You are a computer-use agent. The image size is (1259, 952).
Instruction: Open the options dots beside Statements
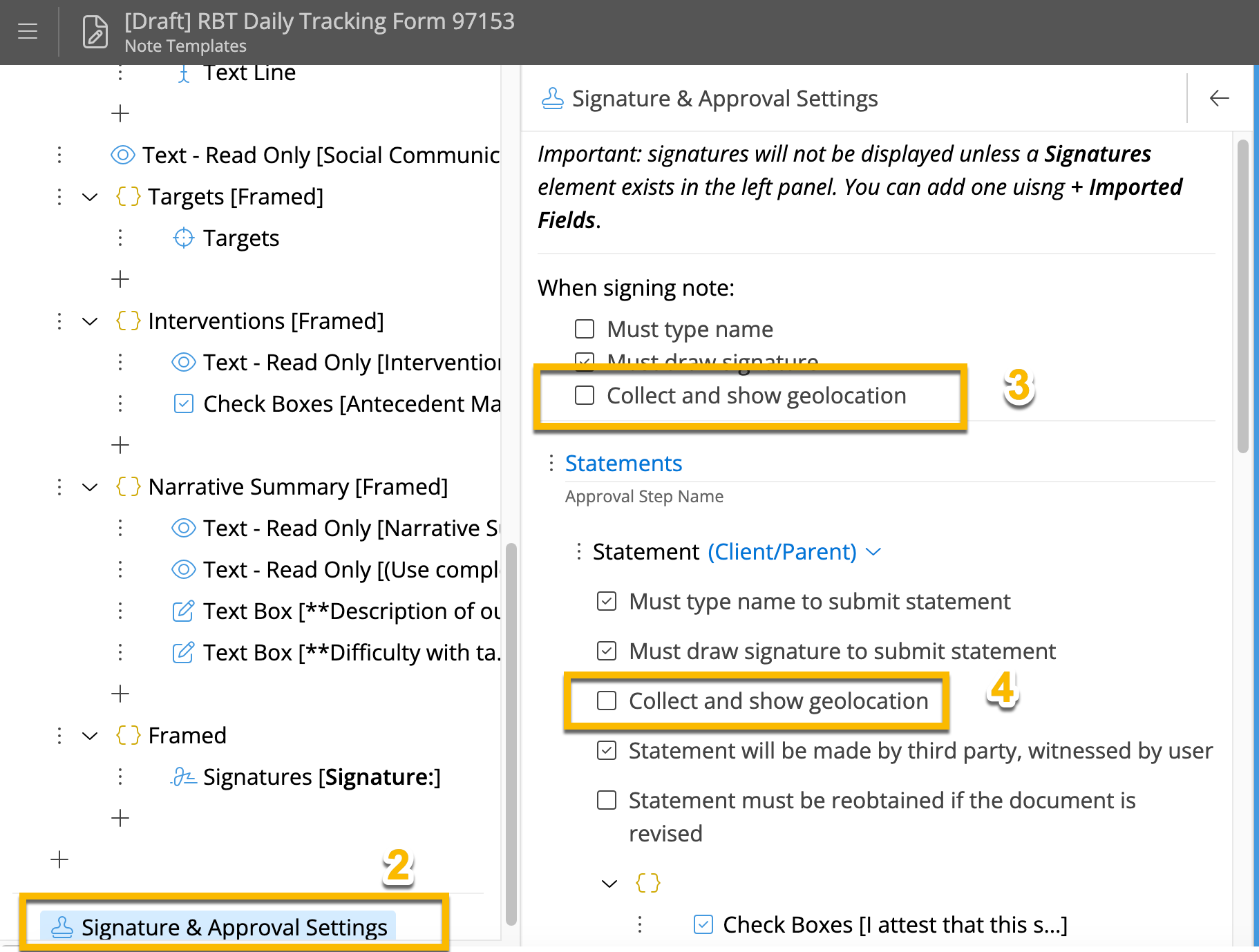[551, 464]
